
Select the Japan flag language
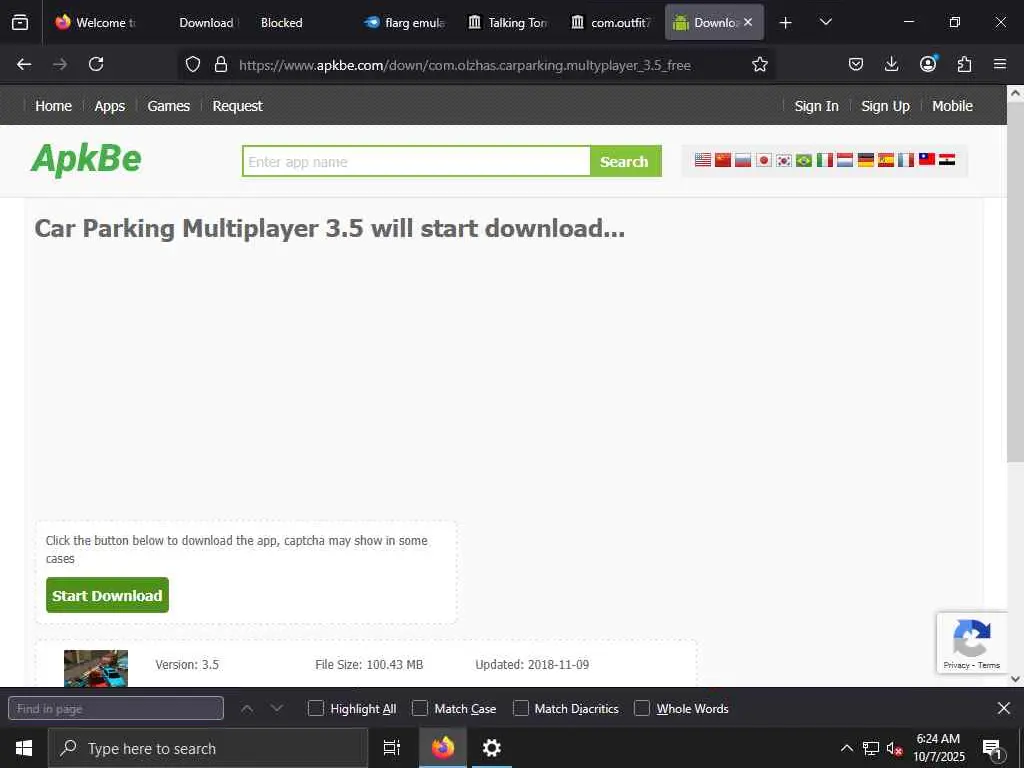(763, 160)
